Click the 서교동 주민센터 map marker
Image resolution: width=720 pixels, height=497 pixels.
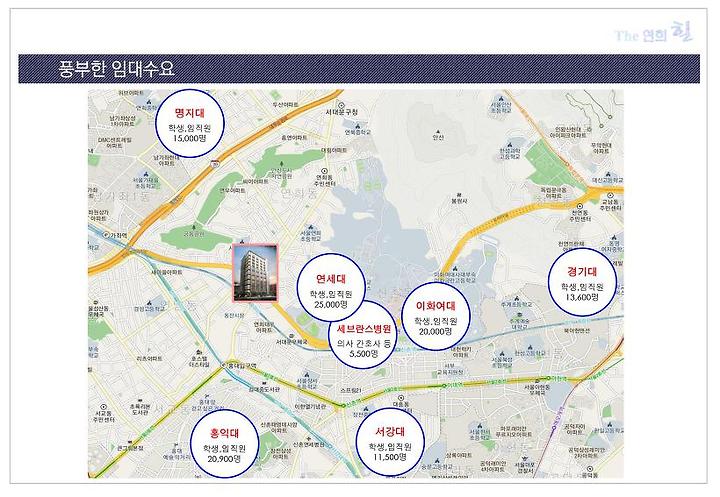[x=104, y=413]
